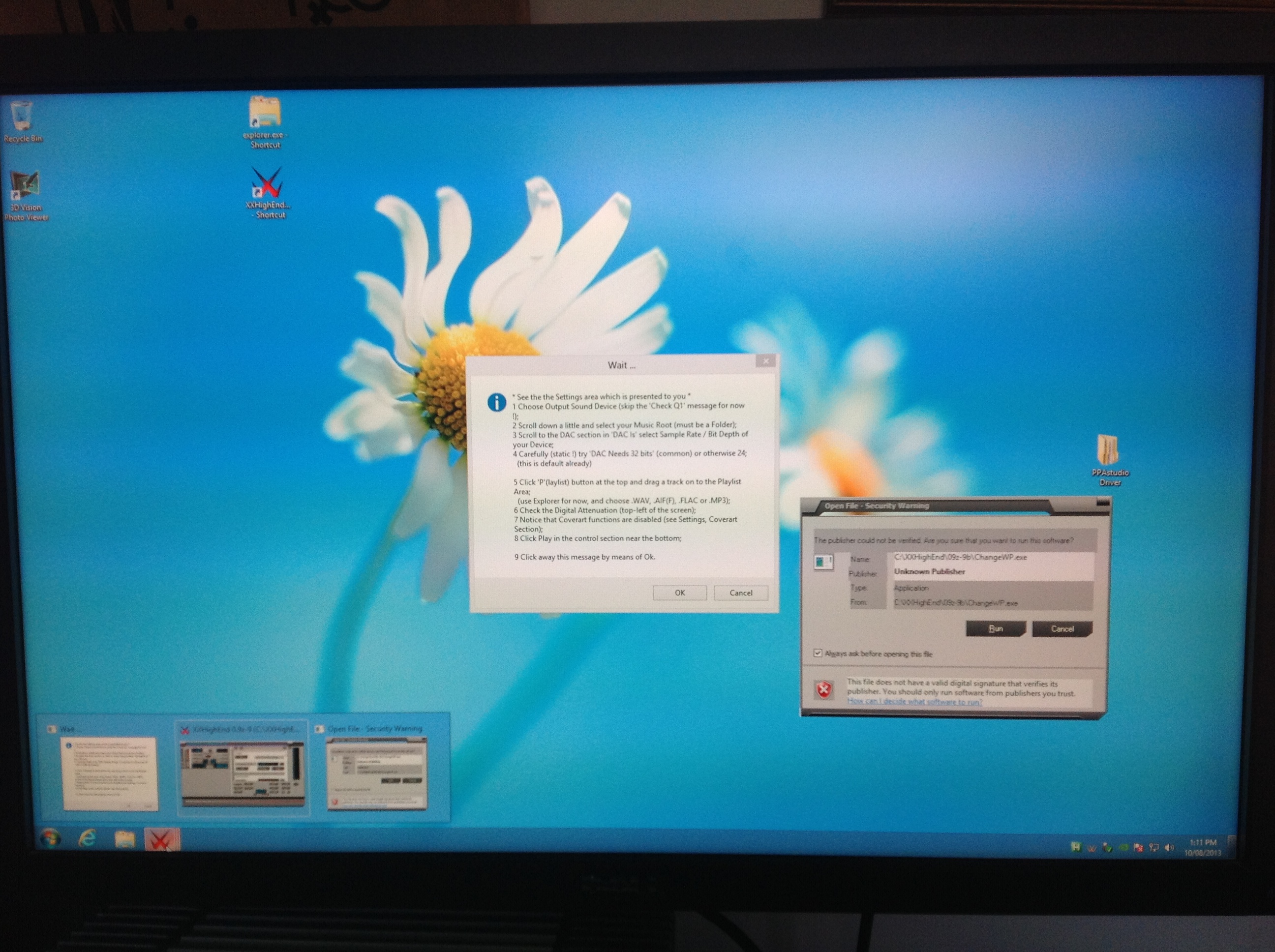Switch to the Open File - Security Warning thumbnail
Viewport: 1275px width, 952px height.
point(377,773)
